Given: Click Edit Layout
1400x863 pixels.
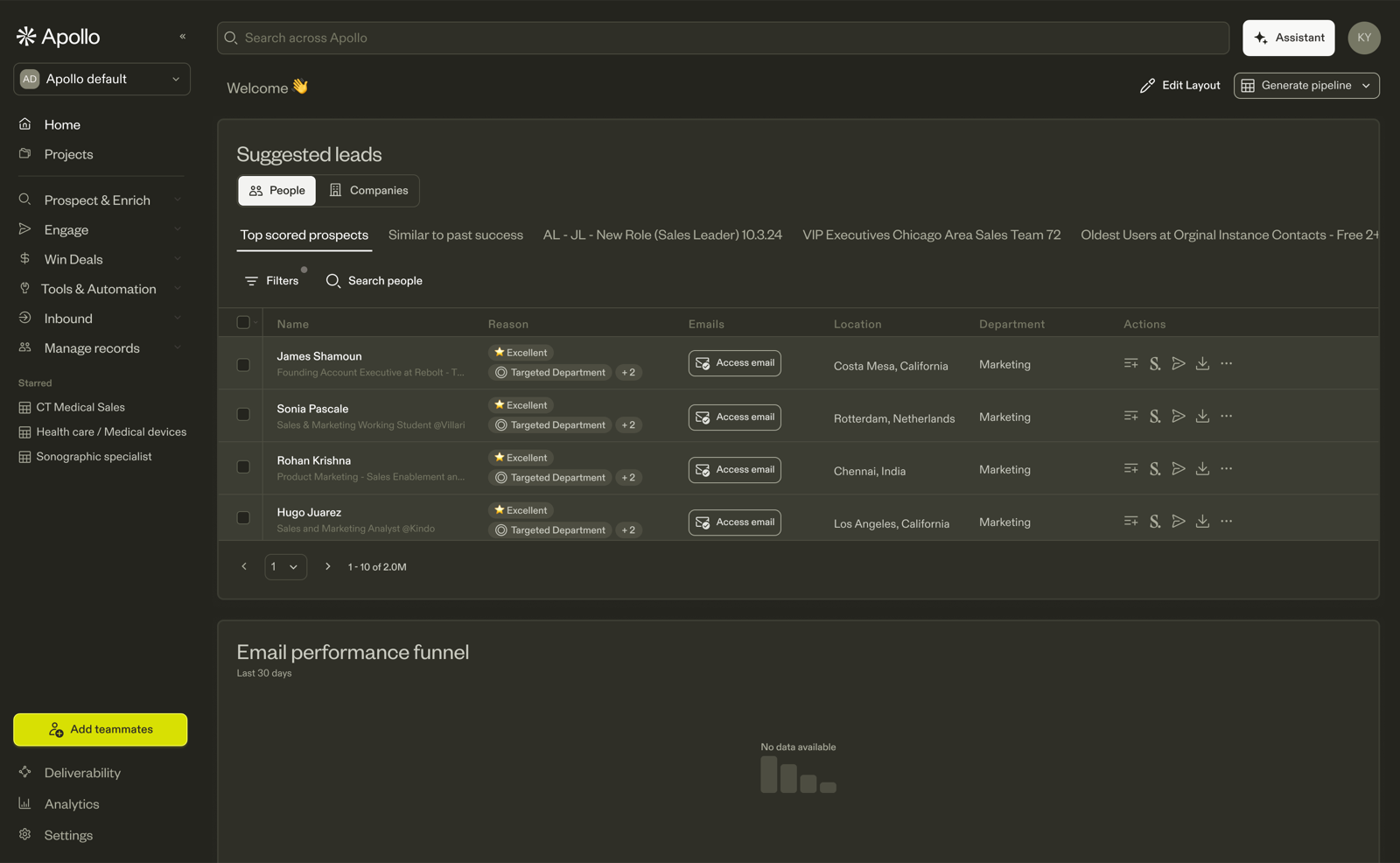Looking at the screenshot, I should pyautogui.click(x=1180, y=86).
